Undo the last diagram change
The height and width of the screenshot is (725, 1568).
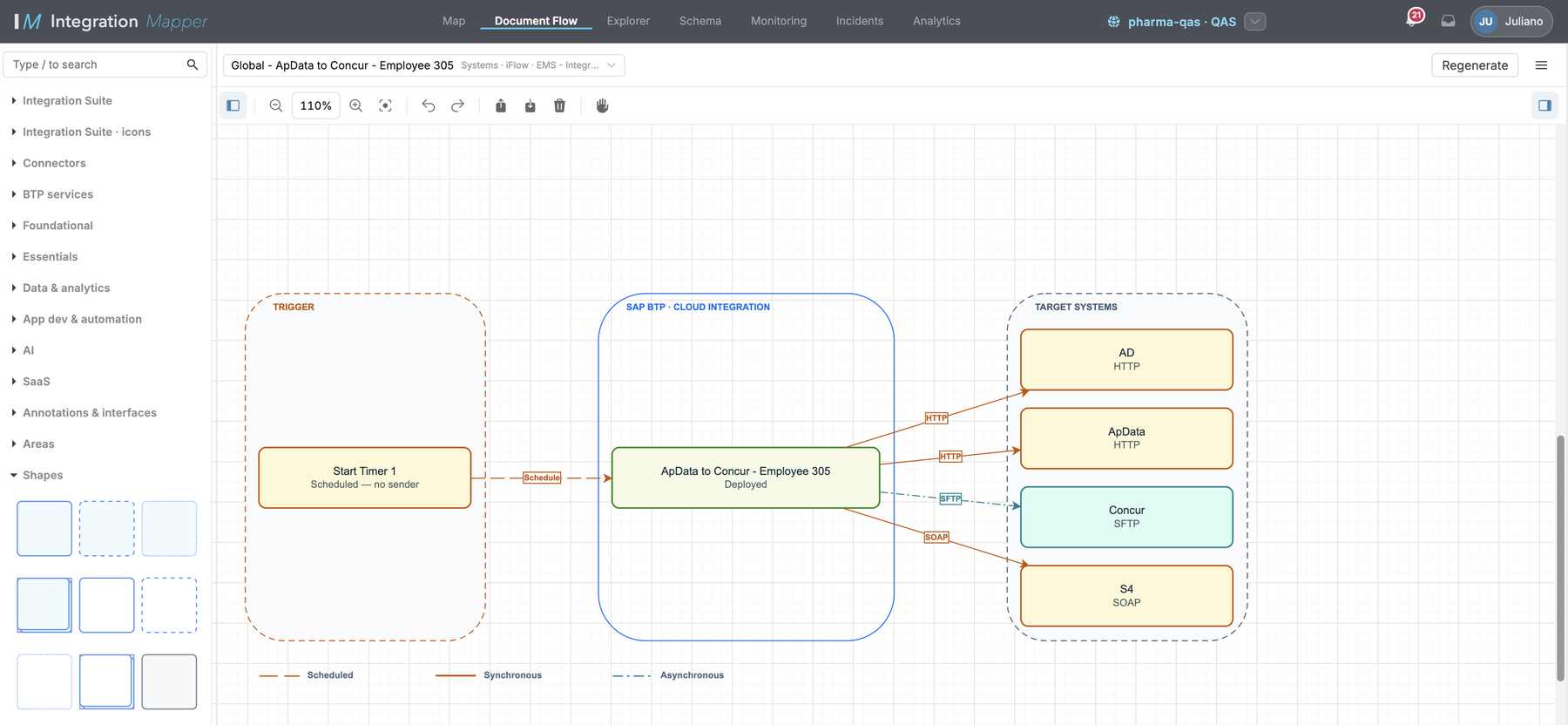(x=429, y=105)
